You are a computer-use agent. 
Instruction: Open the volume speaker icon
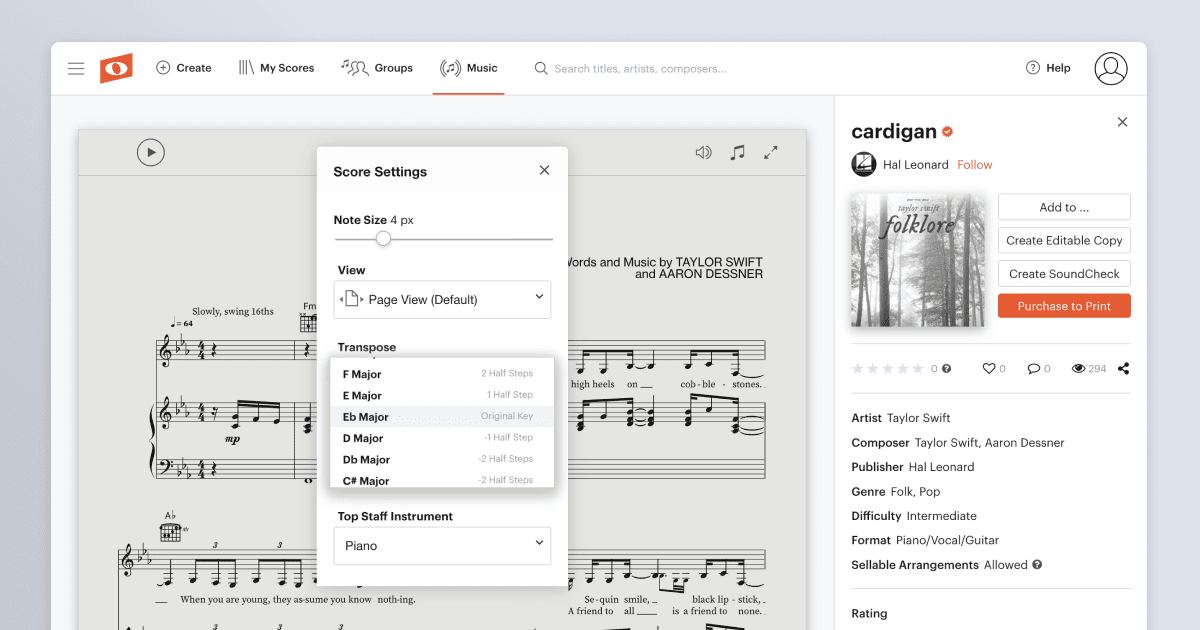pyautogui.click(x=704, y=152)
